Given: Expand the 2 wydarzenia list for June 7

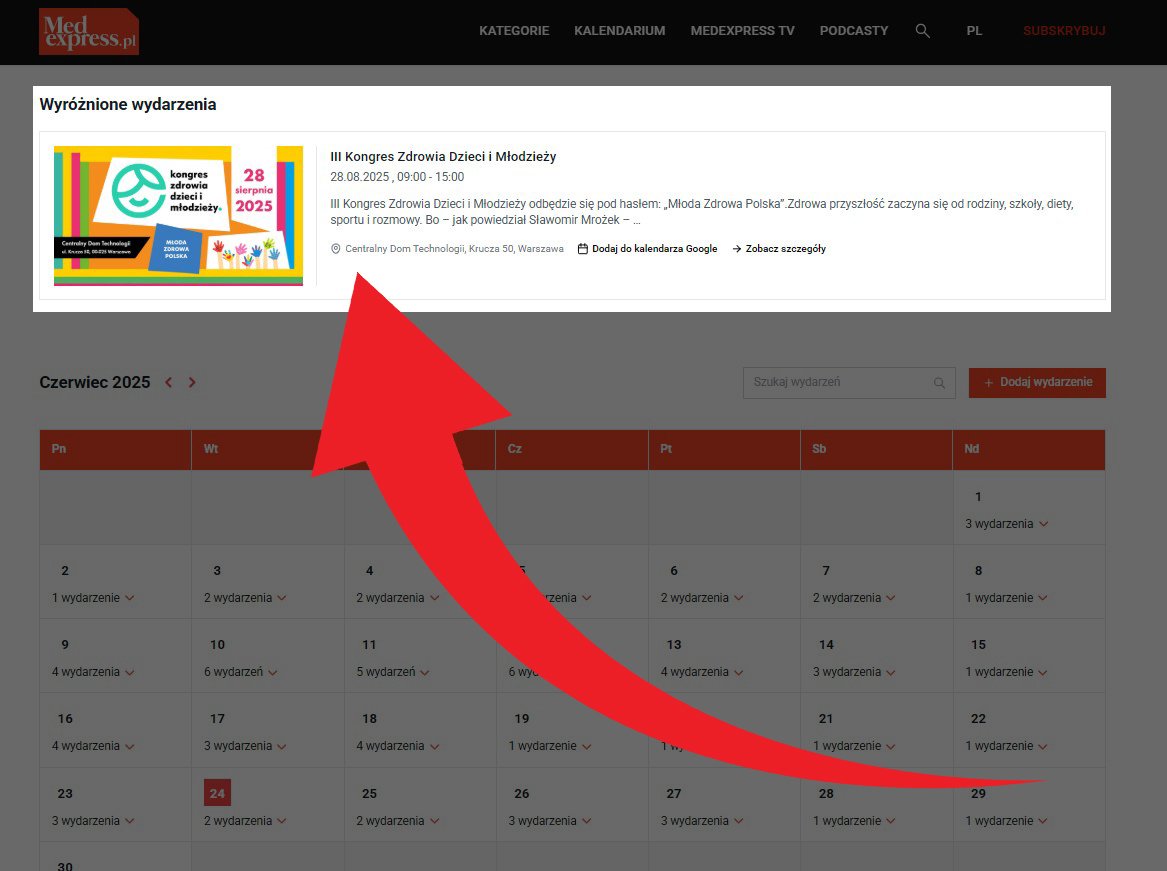Looking at the screenshot, I should [854, 598].
